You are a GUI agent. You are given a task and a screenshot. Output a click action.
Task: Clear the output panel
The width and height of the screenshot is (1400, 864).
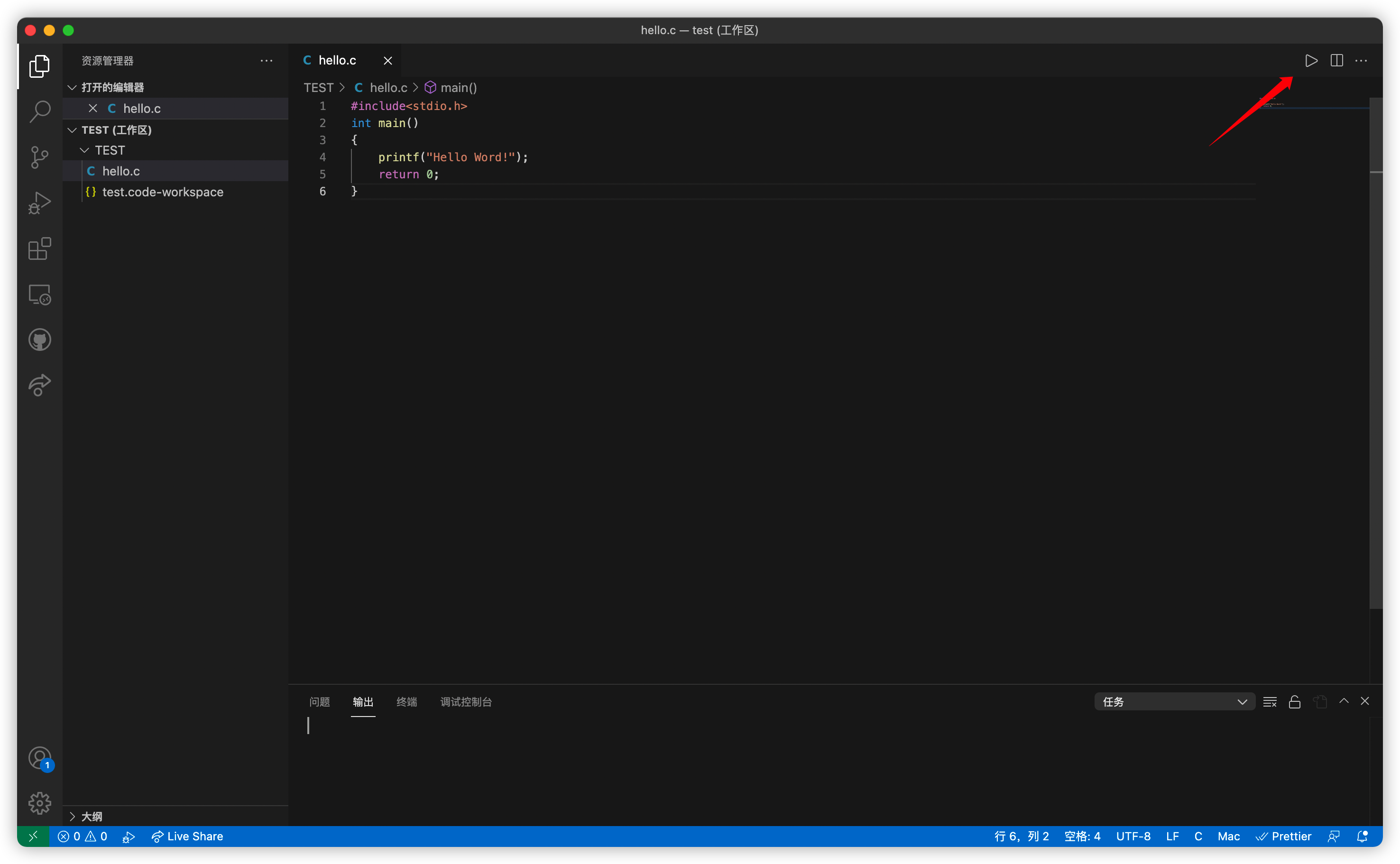pyautogui.click(x=1270, y=702)
